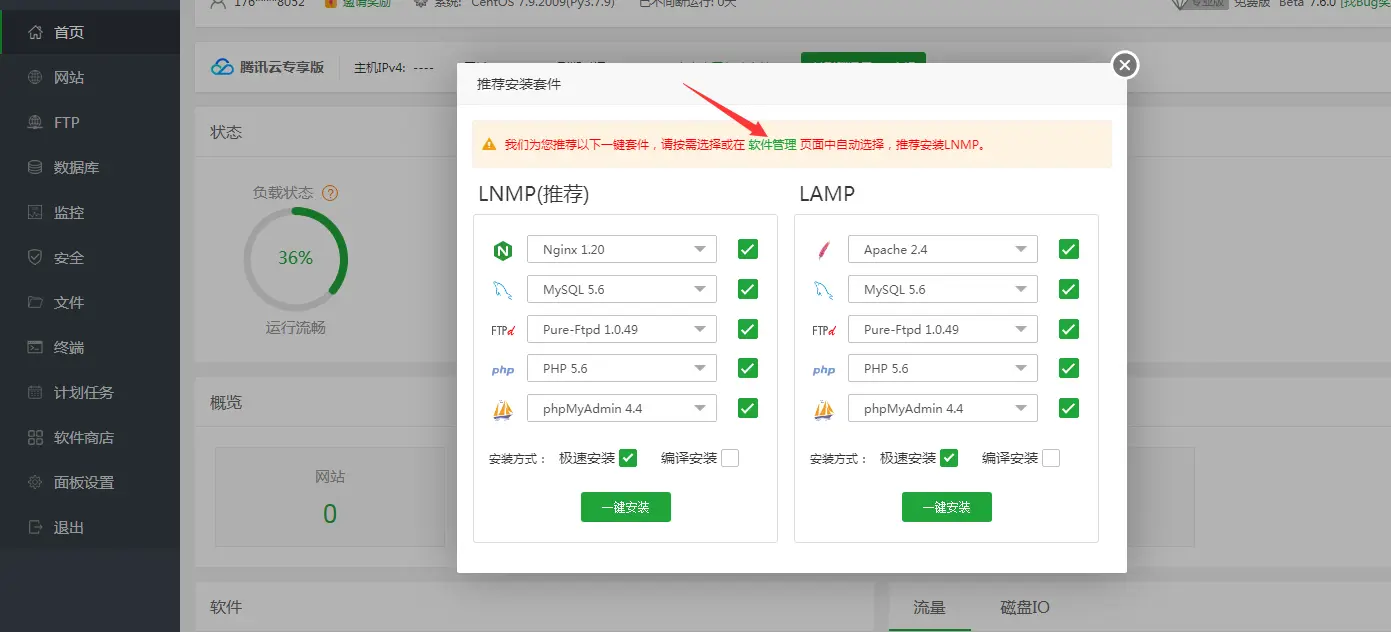Click the shield icon for 安全
The height and width of the screenshot is (632, 1391).
coord(36,258)
